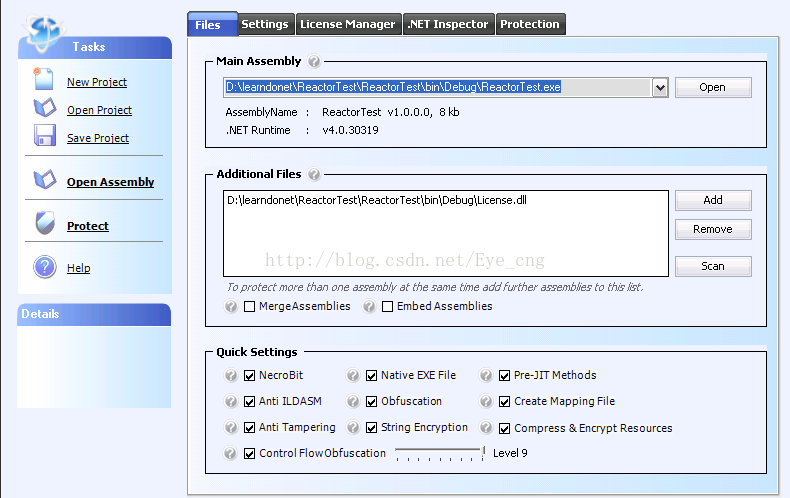Click the Control Flow Obfuscation level slider
The width and height of the screenshot is (790, 498).
coord(440,453)
